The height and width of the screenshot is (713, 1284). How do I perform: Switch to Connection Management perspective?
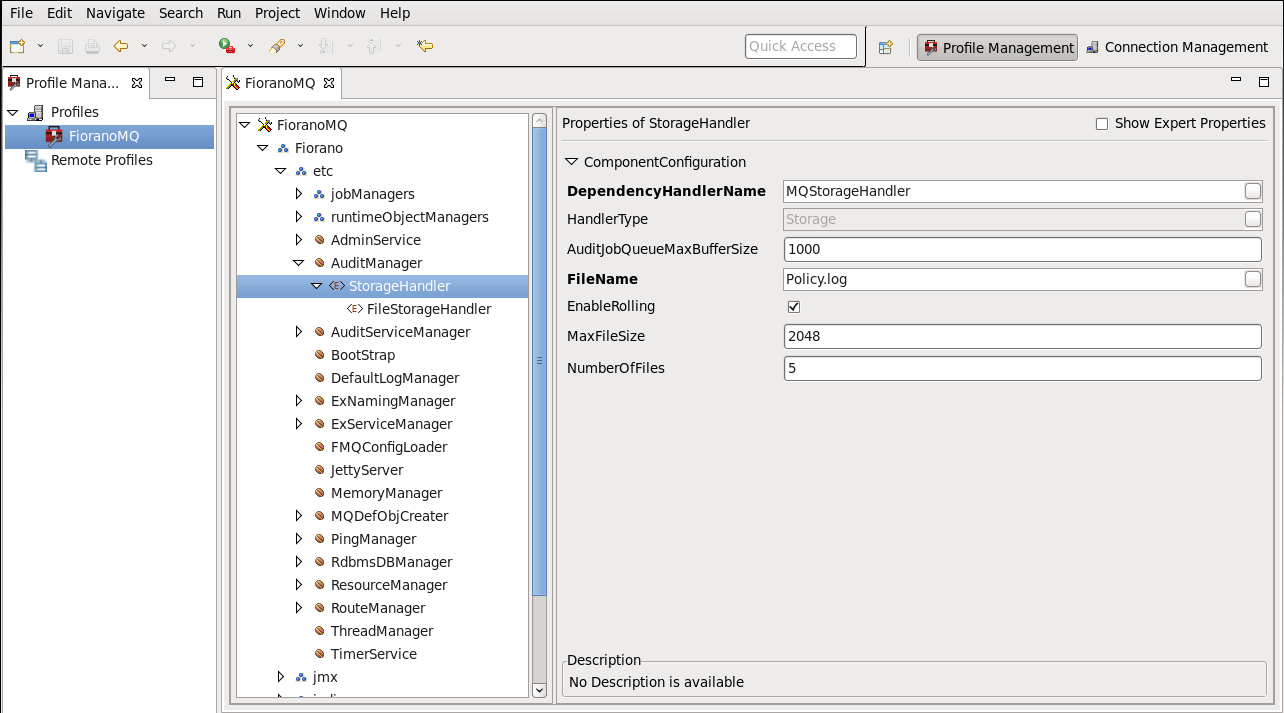pyautogui.click(x=1177, y=47)
